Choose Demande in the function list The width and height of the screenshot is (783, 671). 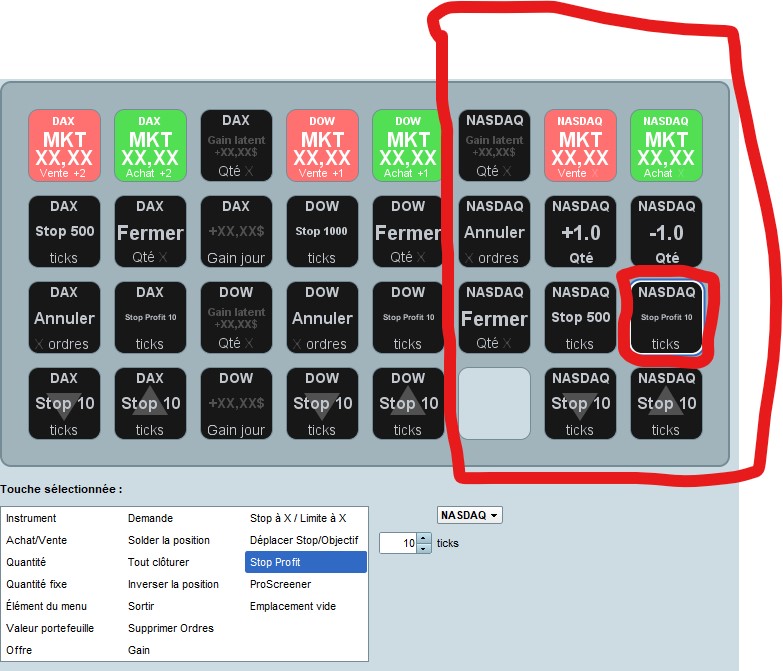pyautogui.click(x=150, y=518)
